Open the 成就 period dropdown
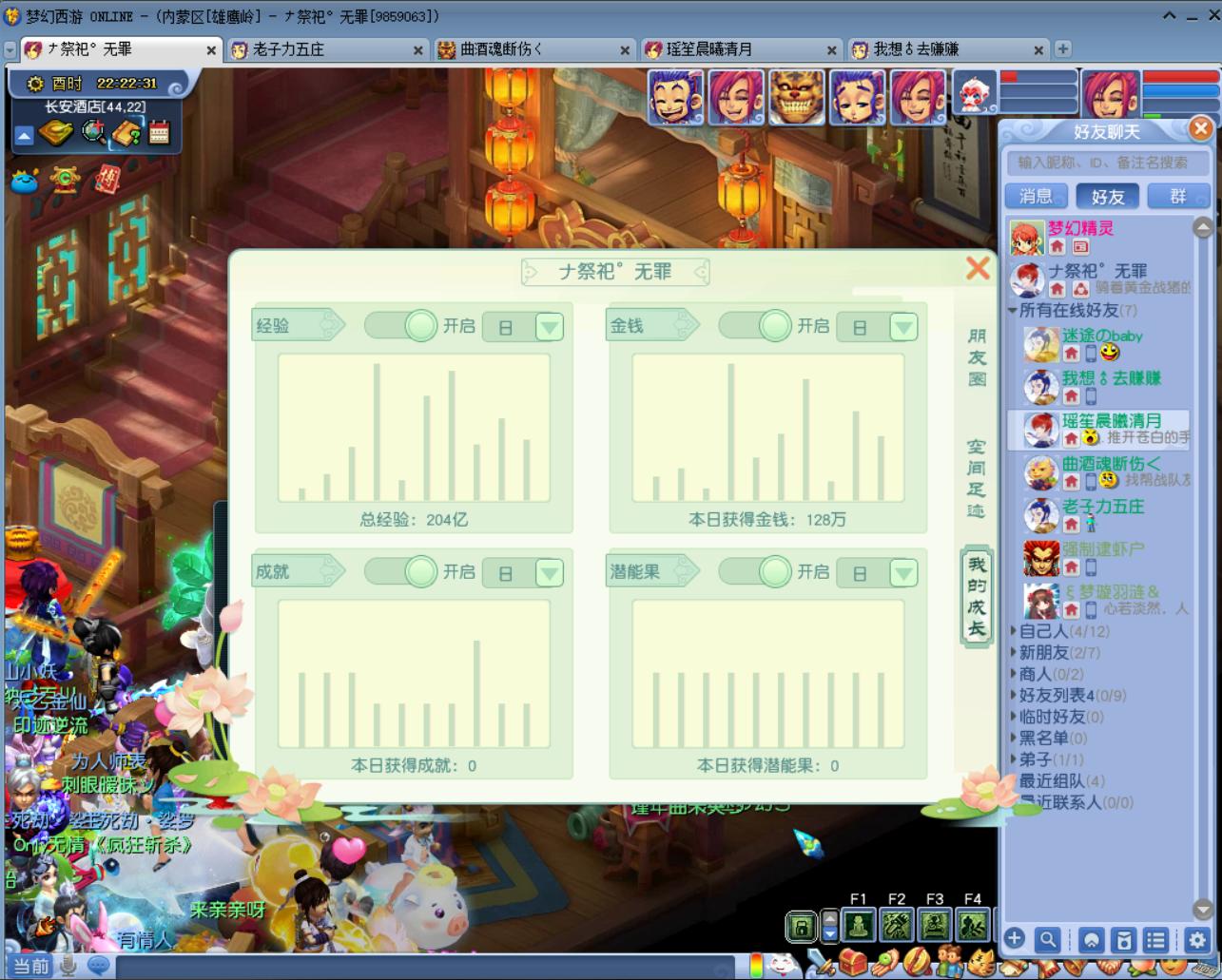This screenshot has height=980, width=1222. click(x=549, y=573)
